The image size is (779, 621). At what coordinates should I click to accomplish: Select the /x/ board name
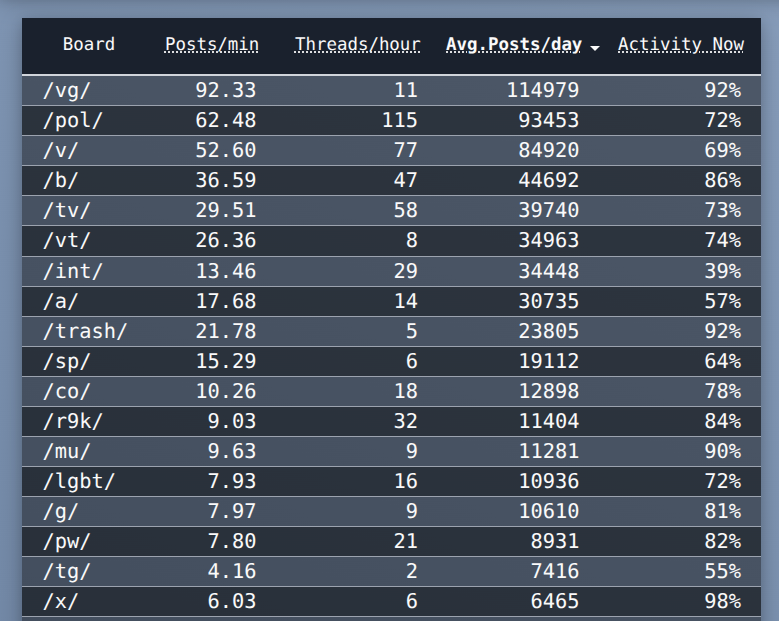click(x=61, y=602)
